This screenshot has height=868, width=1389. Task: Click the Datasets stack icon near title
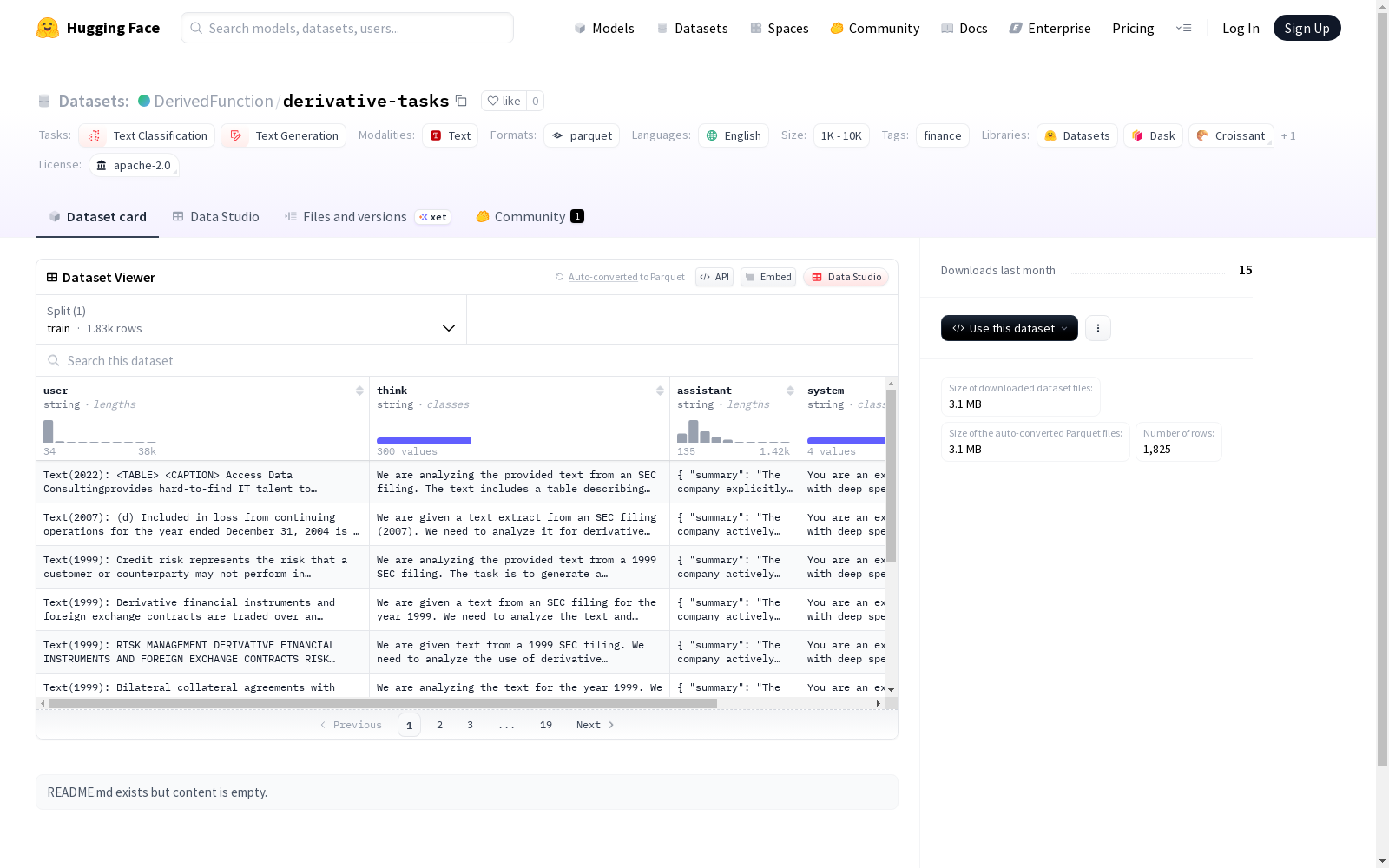(x=44, y=102)
